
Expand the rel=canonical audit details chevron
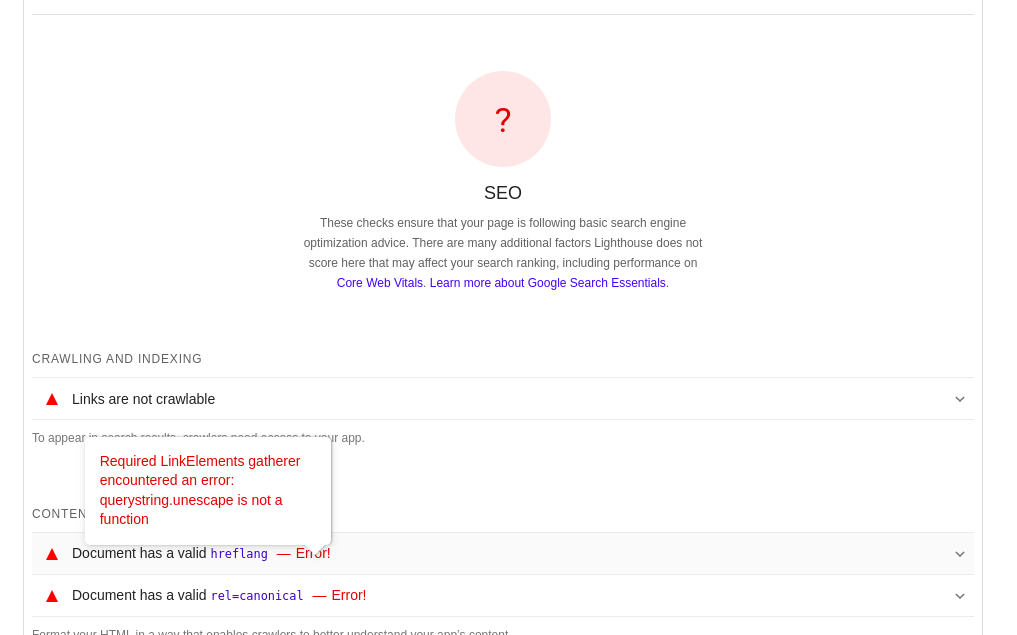pos(959,595)
